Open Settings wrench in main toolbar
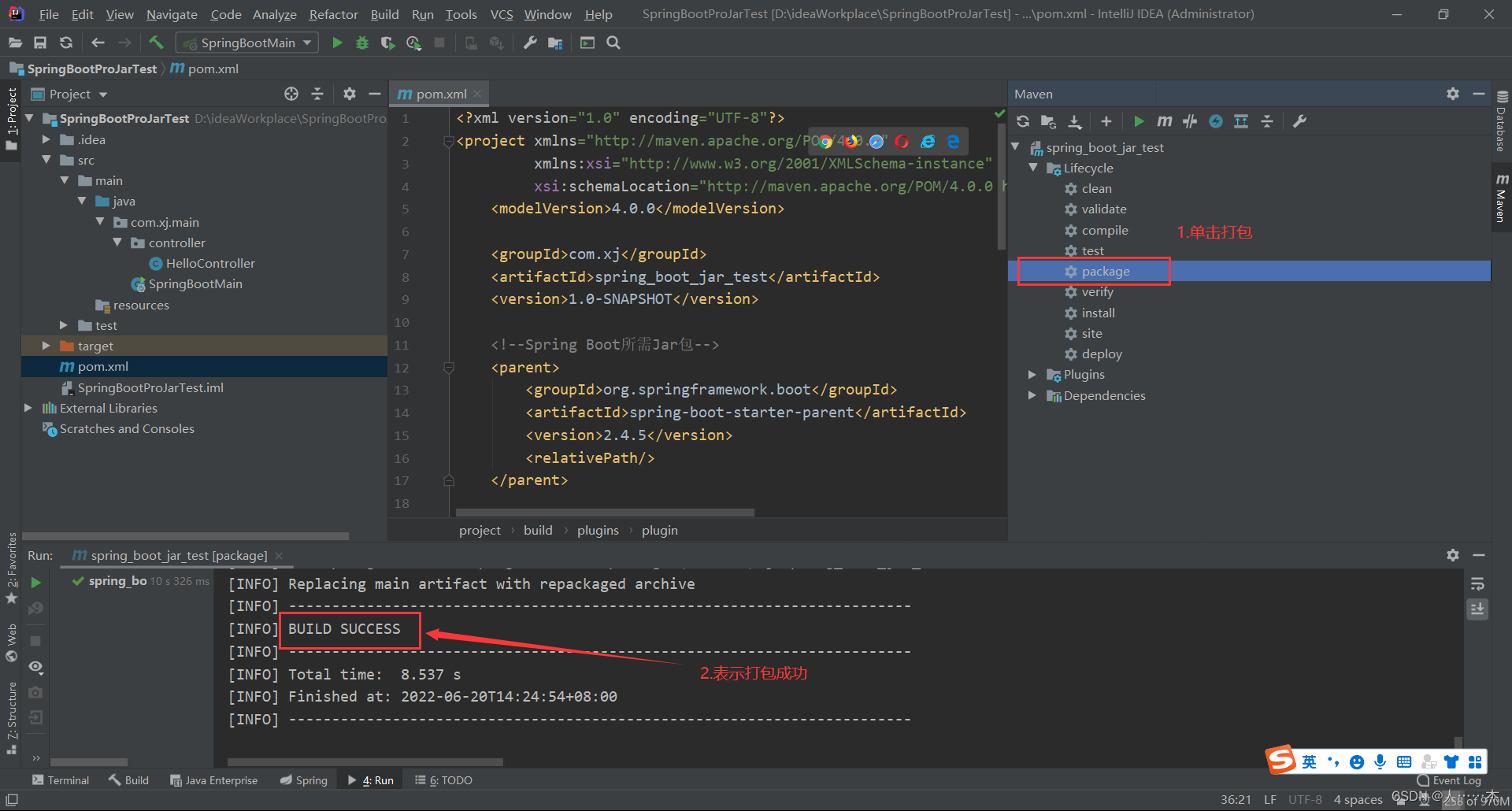1512x811 pixels. [530, 43]
